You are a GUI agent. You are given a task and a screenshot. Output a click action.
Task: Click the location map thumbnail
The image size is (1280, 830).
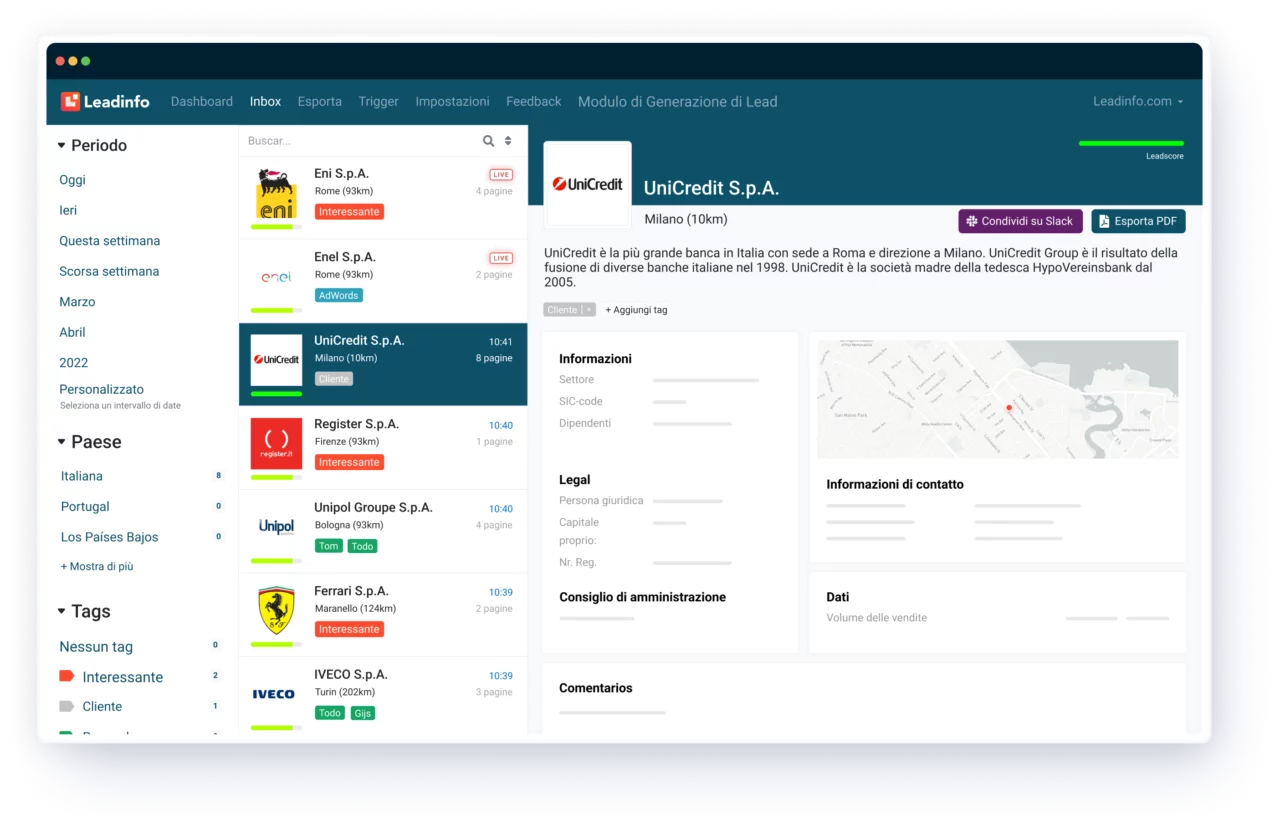(x=998, y=400)
